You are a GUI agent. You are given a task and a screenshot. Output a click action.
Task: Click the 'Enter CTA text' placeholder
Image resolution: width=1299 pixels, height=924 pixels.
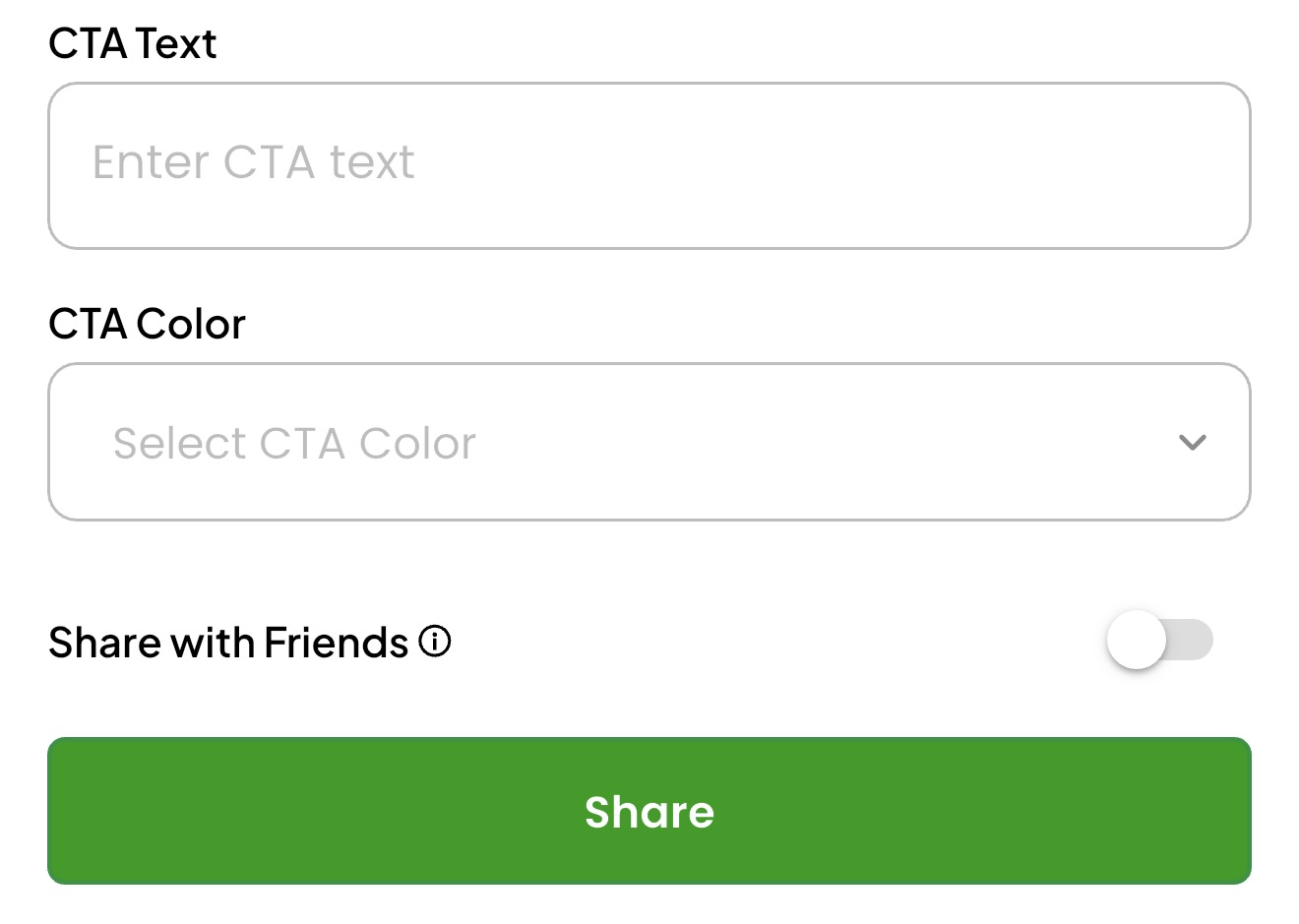[x=254, y=162]
